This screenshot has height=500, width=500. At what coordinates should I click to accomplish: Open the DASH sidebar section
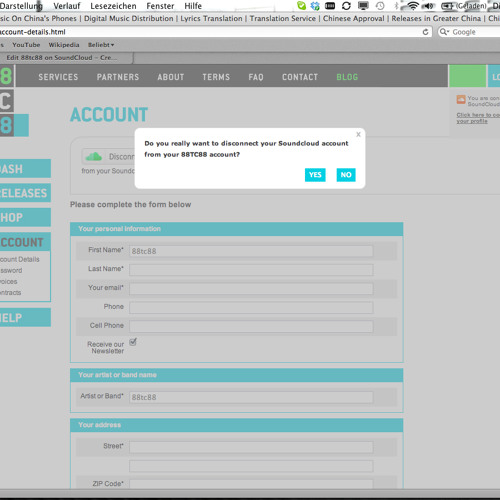[x=25, y=169]
